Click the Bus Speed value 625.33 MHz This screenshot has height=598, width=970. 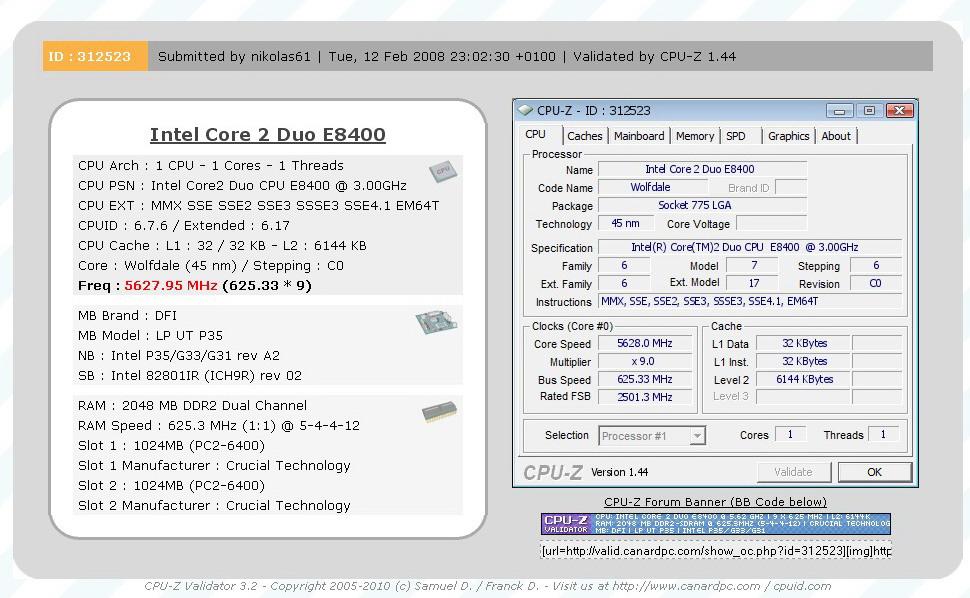[x=645, y=379]
